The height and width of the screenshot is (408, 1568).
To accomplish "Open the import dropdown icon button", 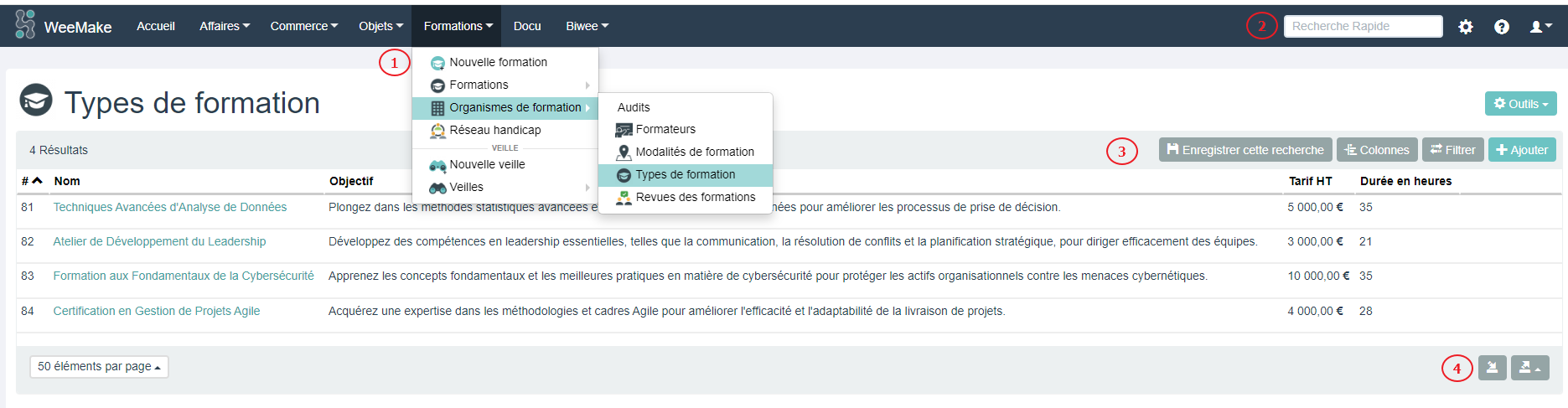I will pyautogui.click(x=1529, y=368).
